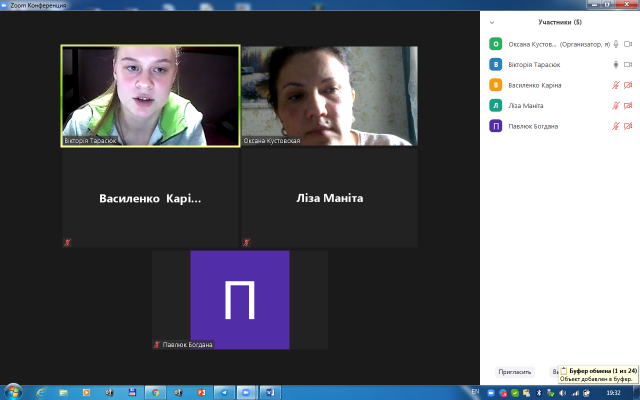Toggle microphone for Вікторія Тарасюк in list

pos(616,64)
